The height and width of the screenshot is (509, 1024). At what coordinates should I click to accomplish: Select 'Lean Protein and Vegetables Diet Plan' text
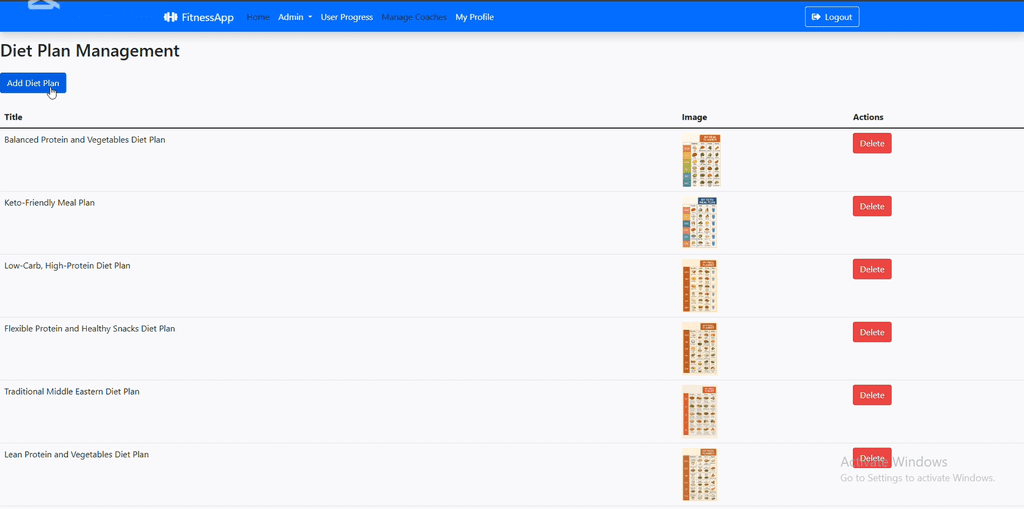click(x=76, y=454)
